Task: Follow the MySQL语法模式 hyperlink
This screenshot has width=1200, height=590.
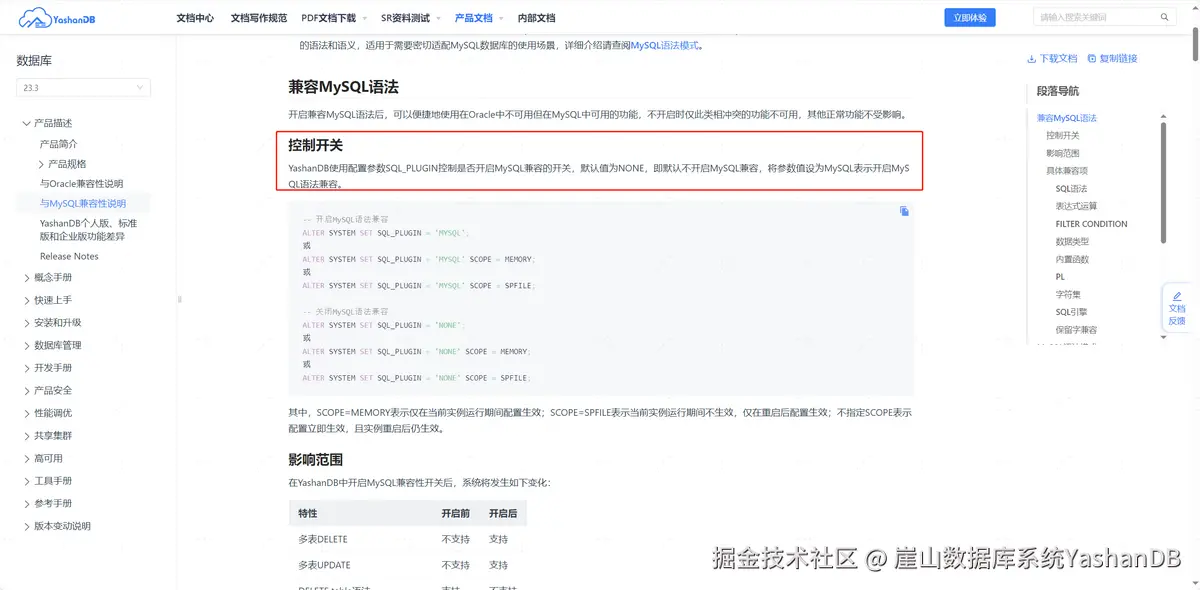Action: tap(664, 45)
